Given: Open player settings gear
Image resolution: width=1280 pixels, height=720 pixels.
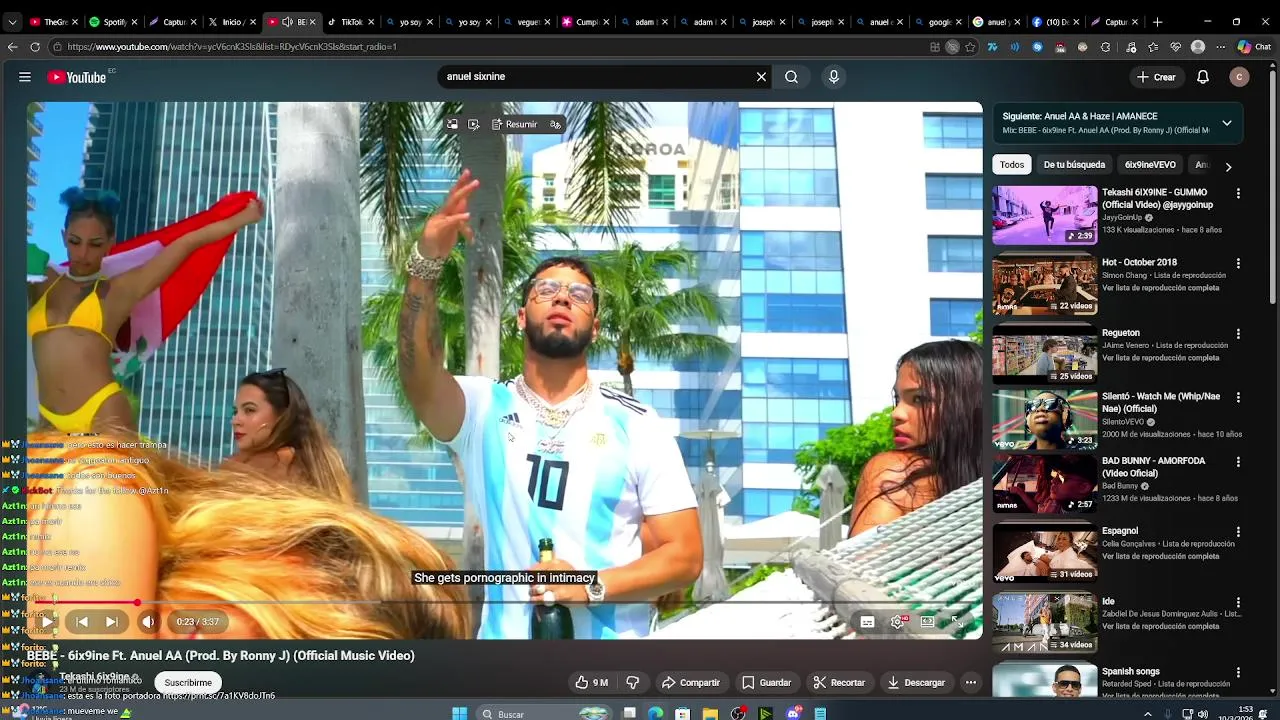Looking at the screenshot, I should (x=897, y=622).
